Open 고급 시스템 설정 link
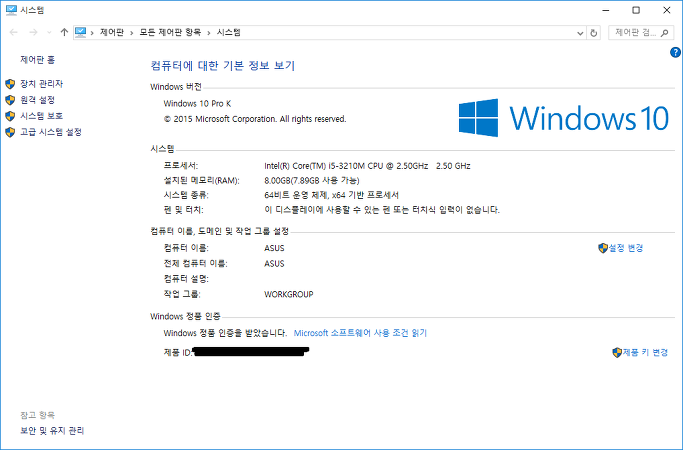683x450 pixels. click(51, 132)
